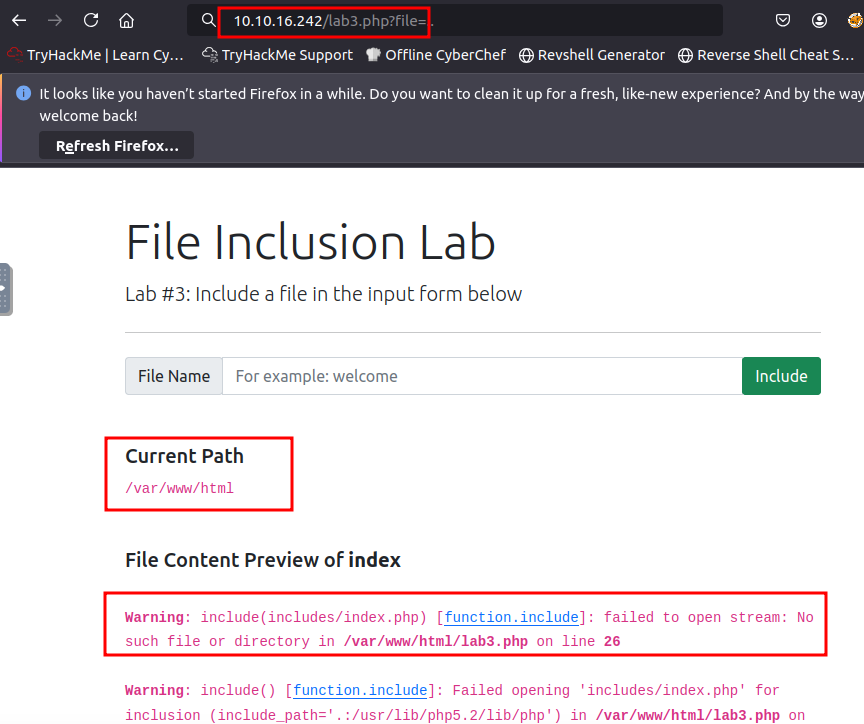Screen dimensions: 864x724
Task: Click the info icon on the notification banner
Action: (x=23, y=93)
